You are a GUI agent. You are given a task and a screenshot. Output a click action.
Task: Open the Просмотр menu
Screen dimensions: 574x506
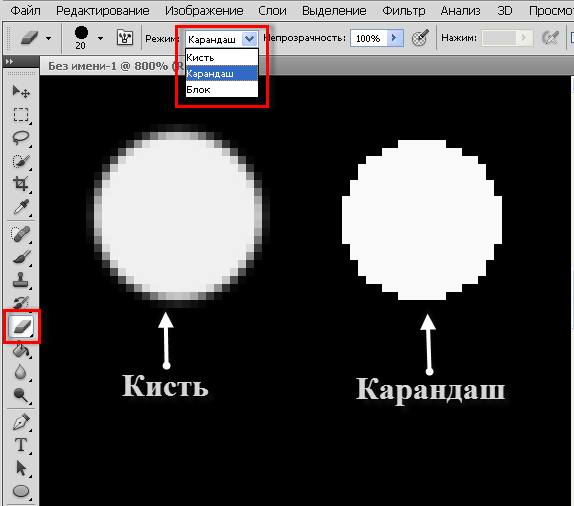(x=551, y=11)
